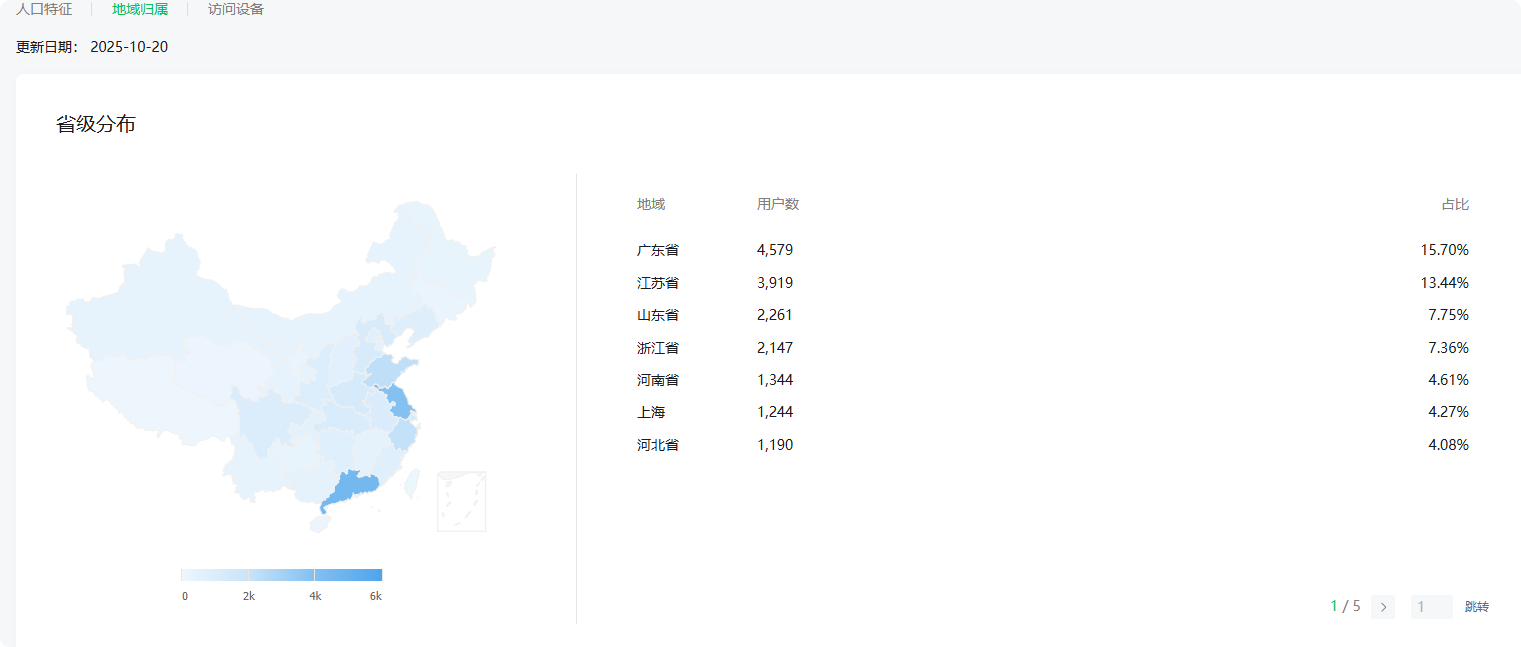Select the 上海 row label

coord(651,412)
